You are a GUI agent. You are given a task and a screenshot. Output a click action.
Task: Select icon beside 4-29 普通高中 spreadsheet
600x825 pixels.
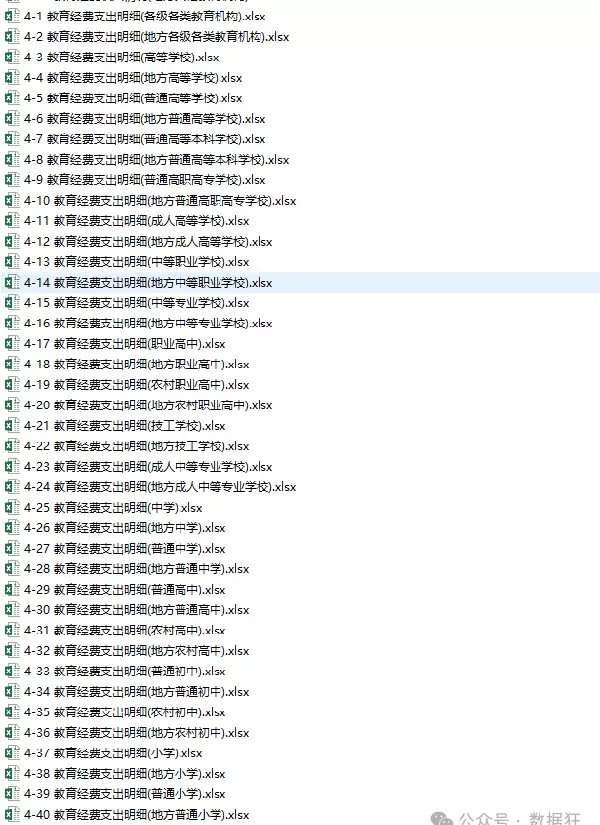pyautogui.click(x=12, y=590)
